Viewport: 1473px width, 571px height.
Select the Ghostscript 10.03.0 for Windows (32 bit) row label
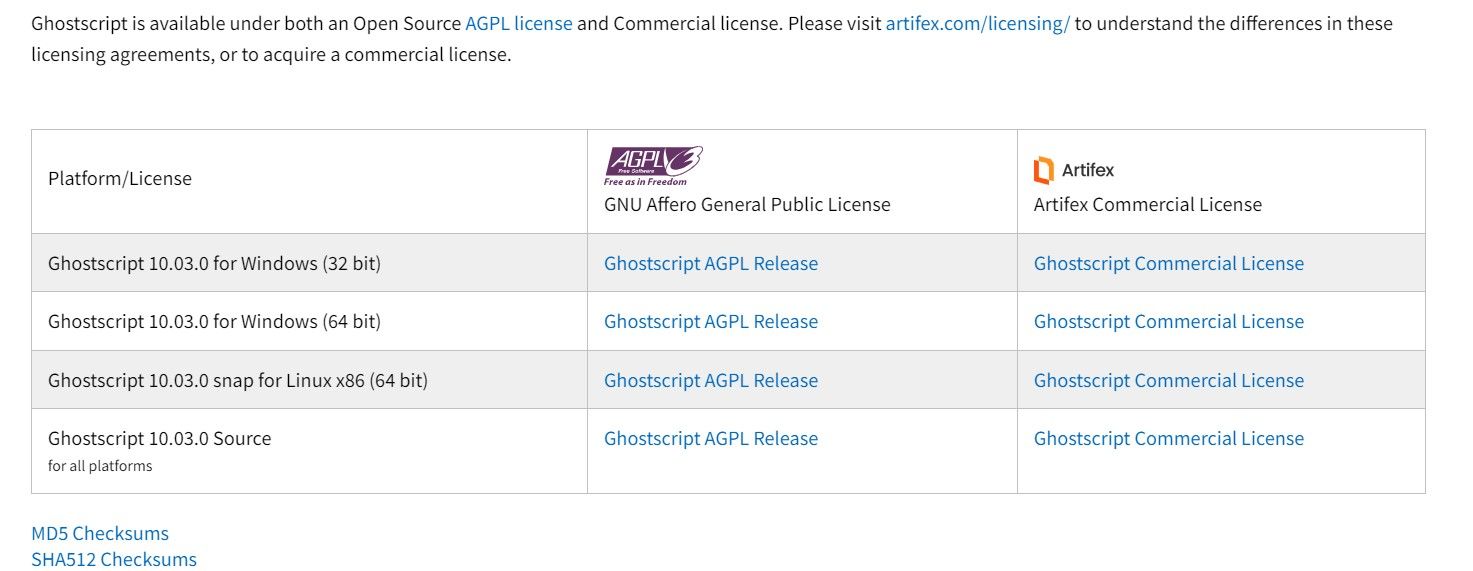click(x=214, y=264)
